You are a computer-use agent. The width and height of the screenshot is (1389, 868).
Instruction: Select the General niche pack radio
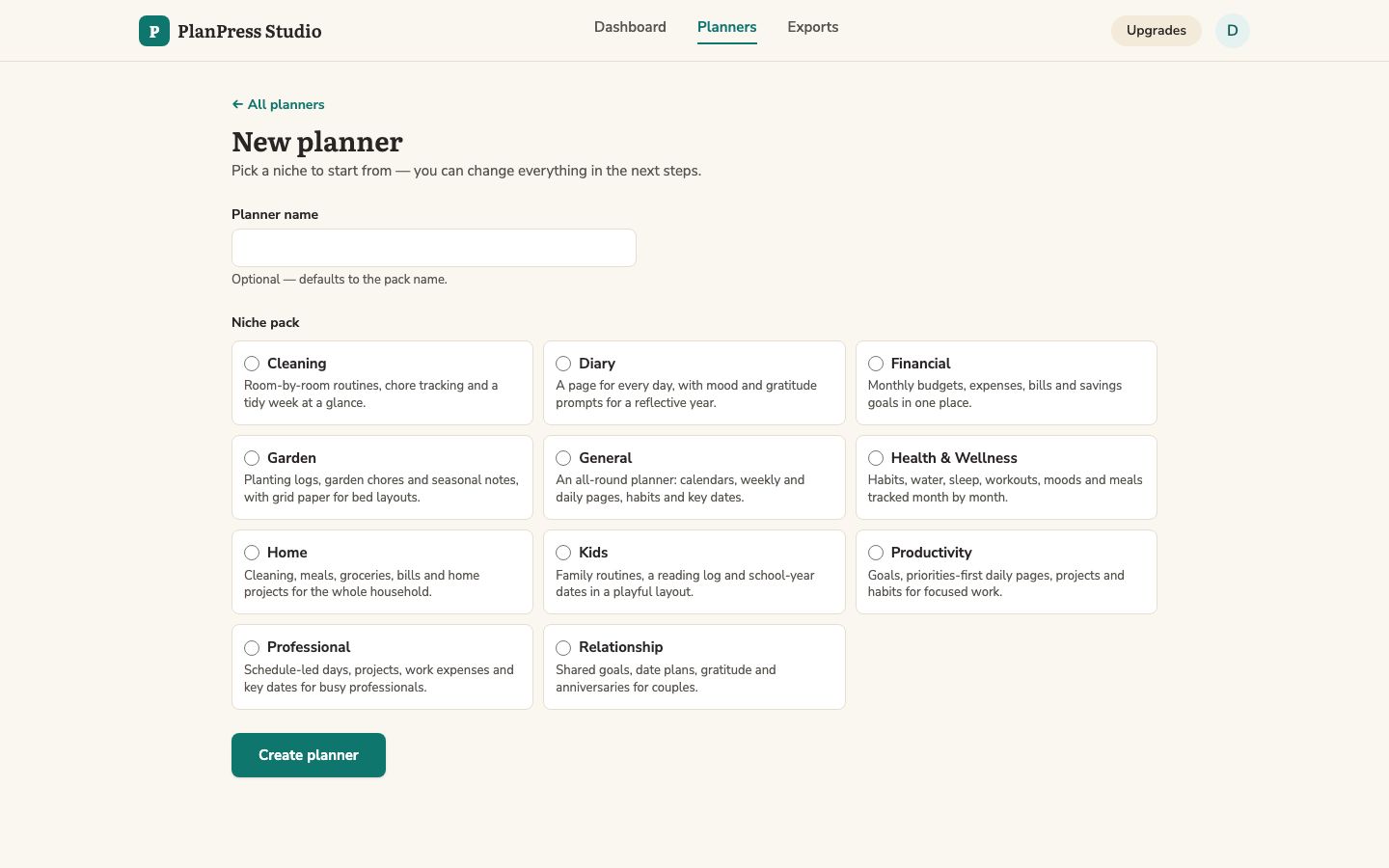click(x=563, y=458)
